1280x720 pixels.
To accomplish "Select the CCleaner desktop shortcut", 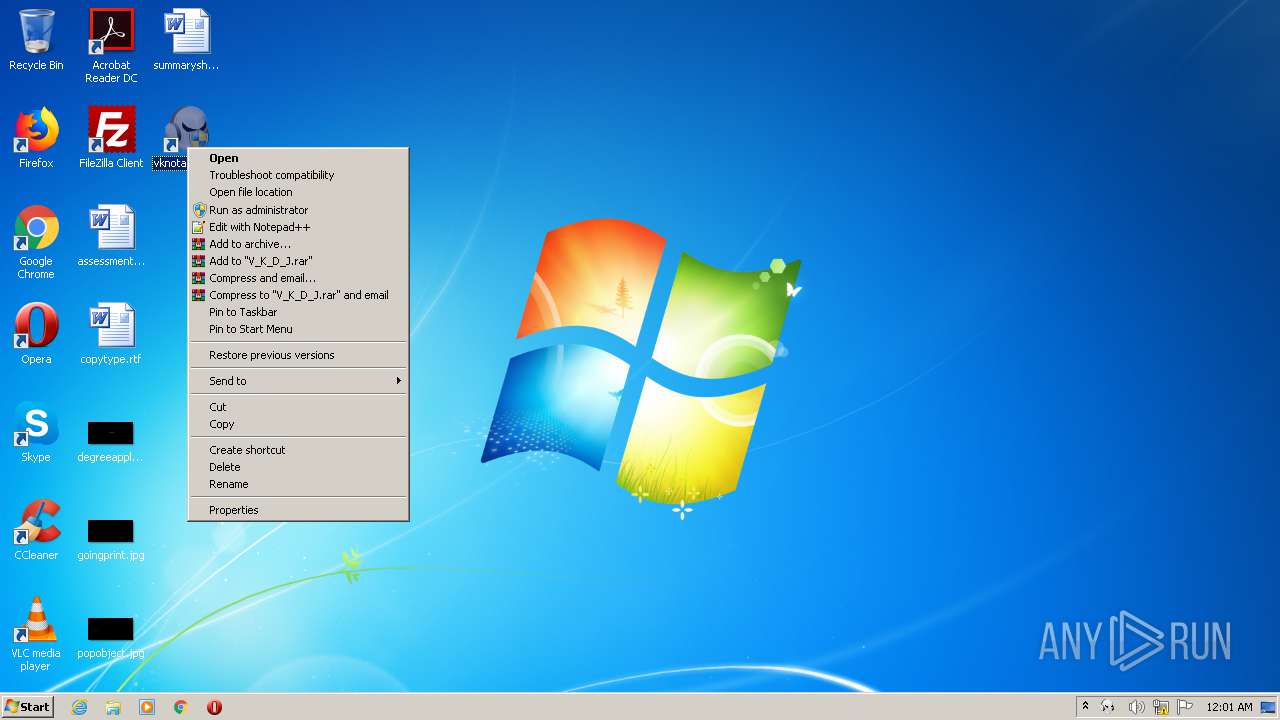I will (36, 530).
